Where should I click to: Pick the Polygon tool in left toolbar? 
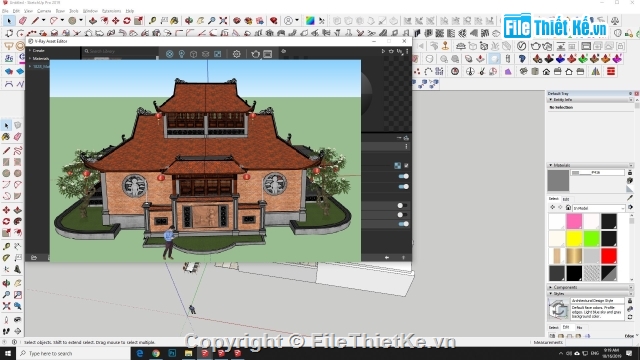point(18,173)
